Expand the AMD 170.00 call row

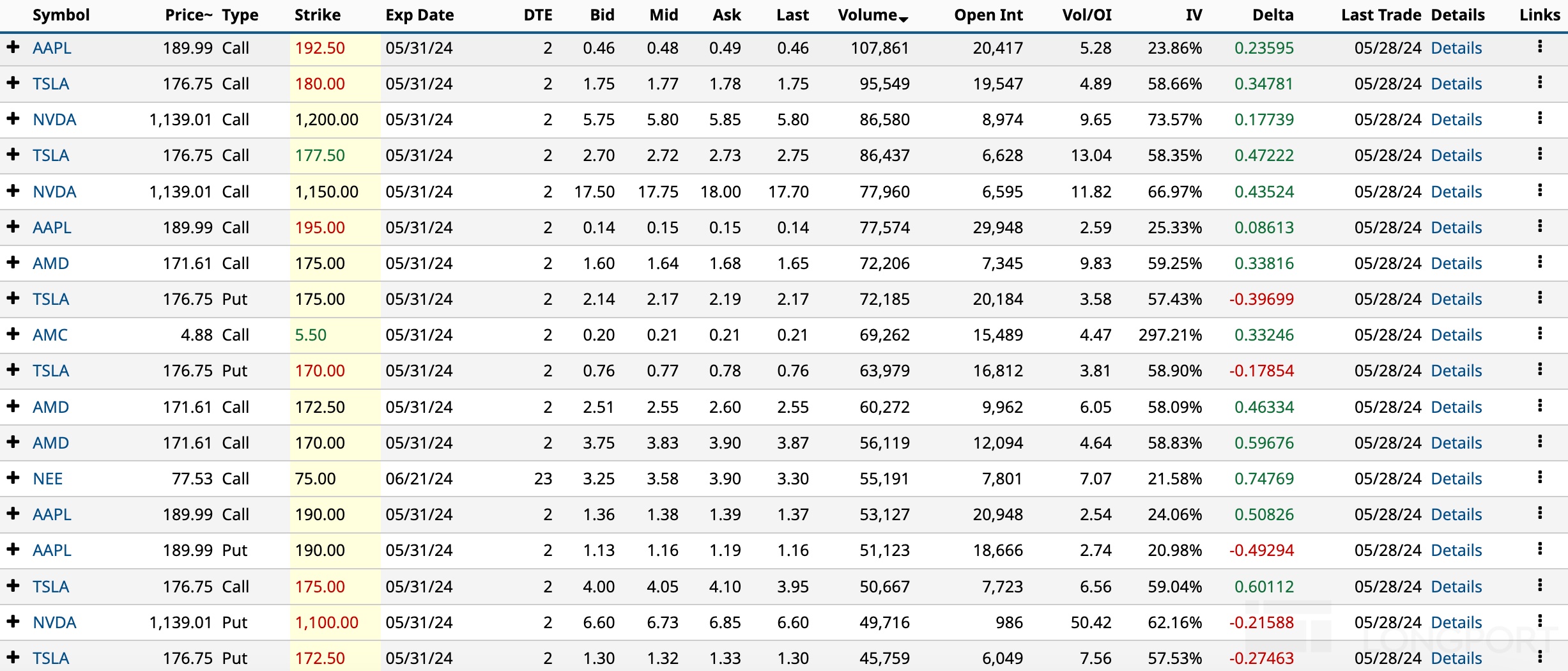pyautogui.click(x=13, y=442)
